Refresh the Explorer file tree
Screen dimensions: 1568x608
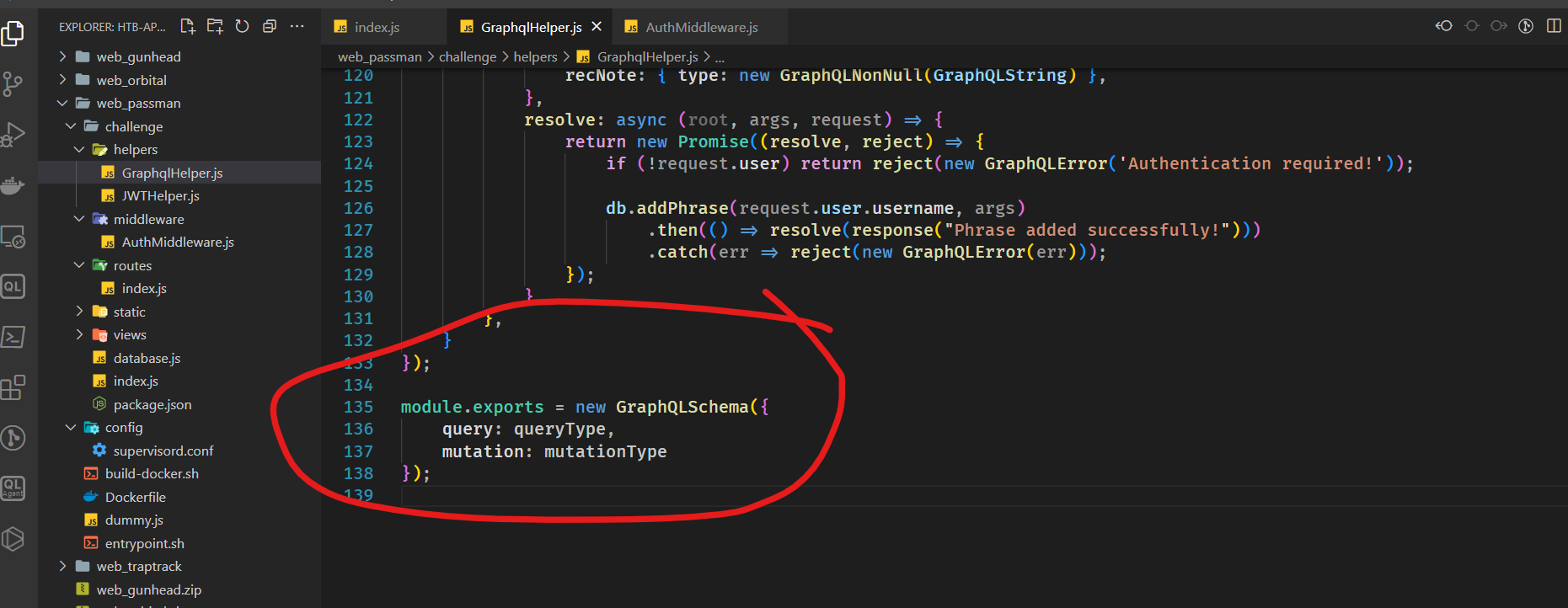click(242, 27)
